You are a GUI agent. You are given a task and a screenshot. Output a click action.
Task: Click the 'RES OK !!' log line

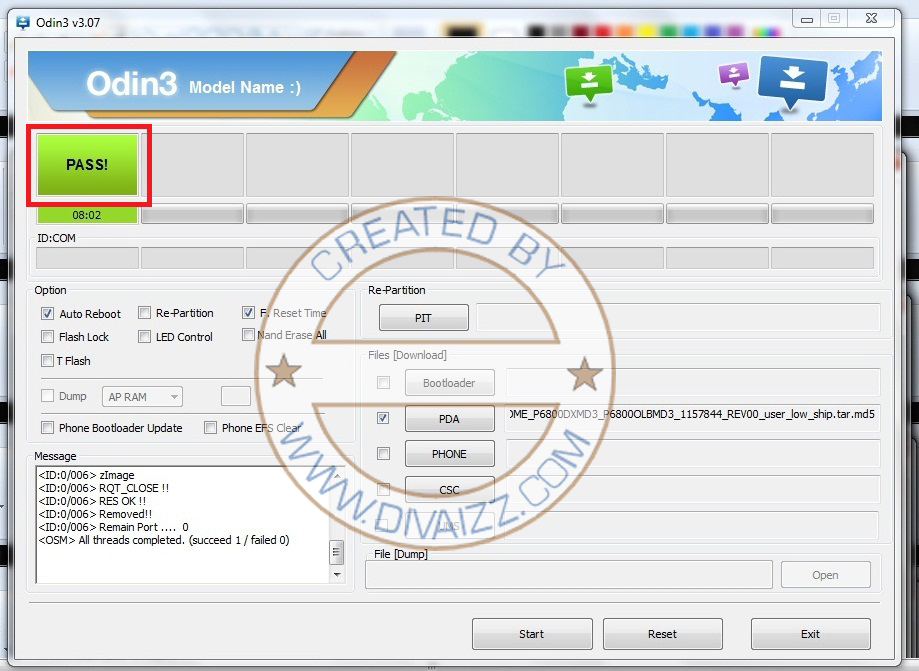click(x=92, y=501)
